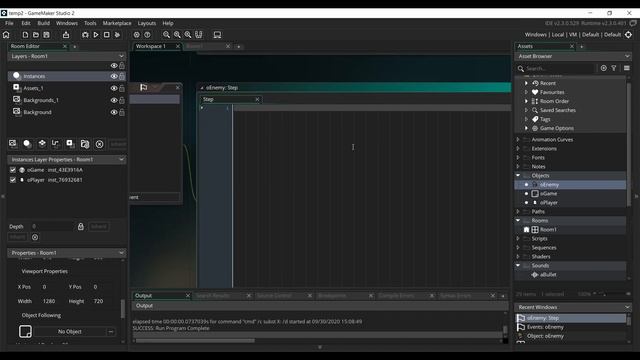The image size is (640, 360).
Task: Click the No Object following button
Action: click(70, 332)
